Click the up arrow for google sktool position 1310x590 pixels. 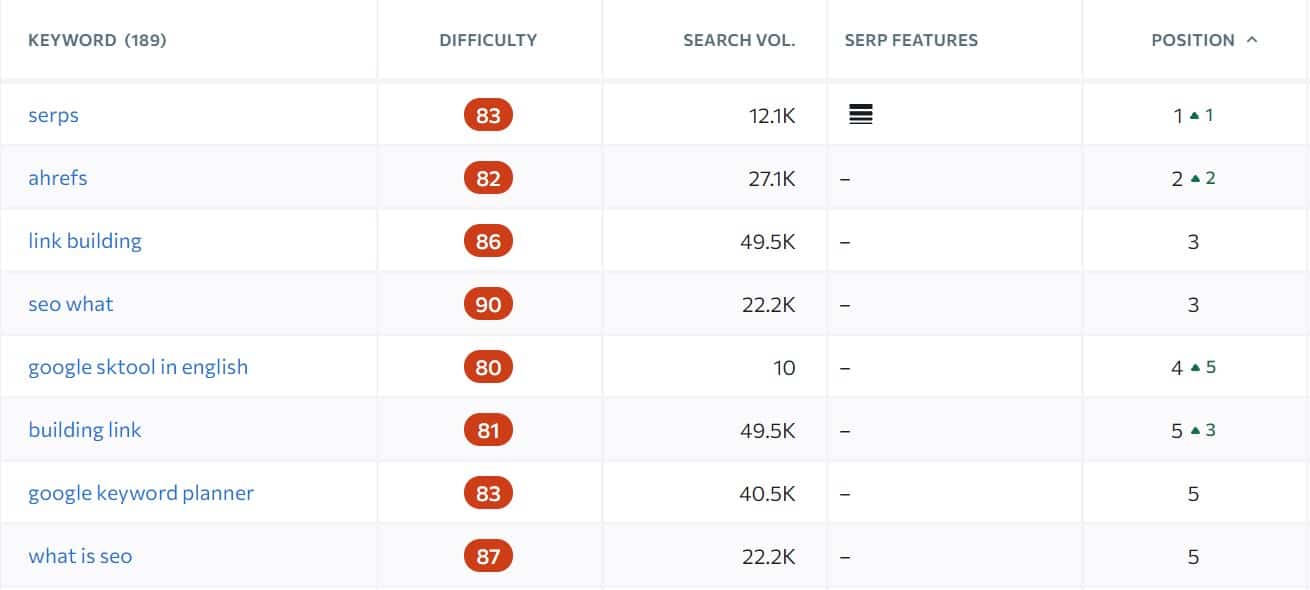pos(1193,367)
